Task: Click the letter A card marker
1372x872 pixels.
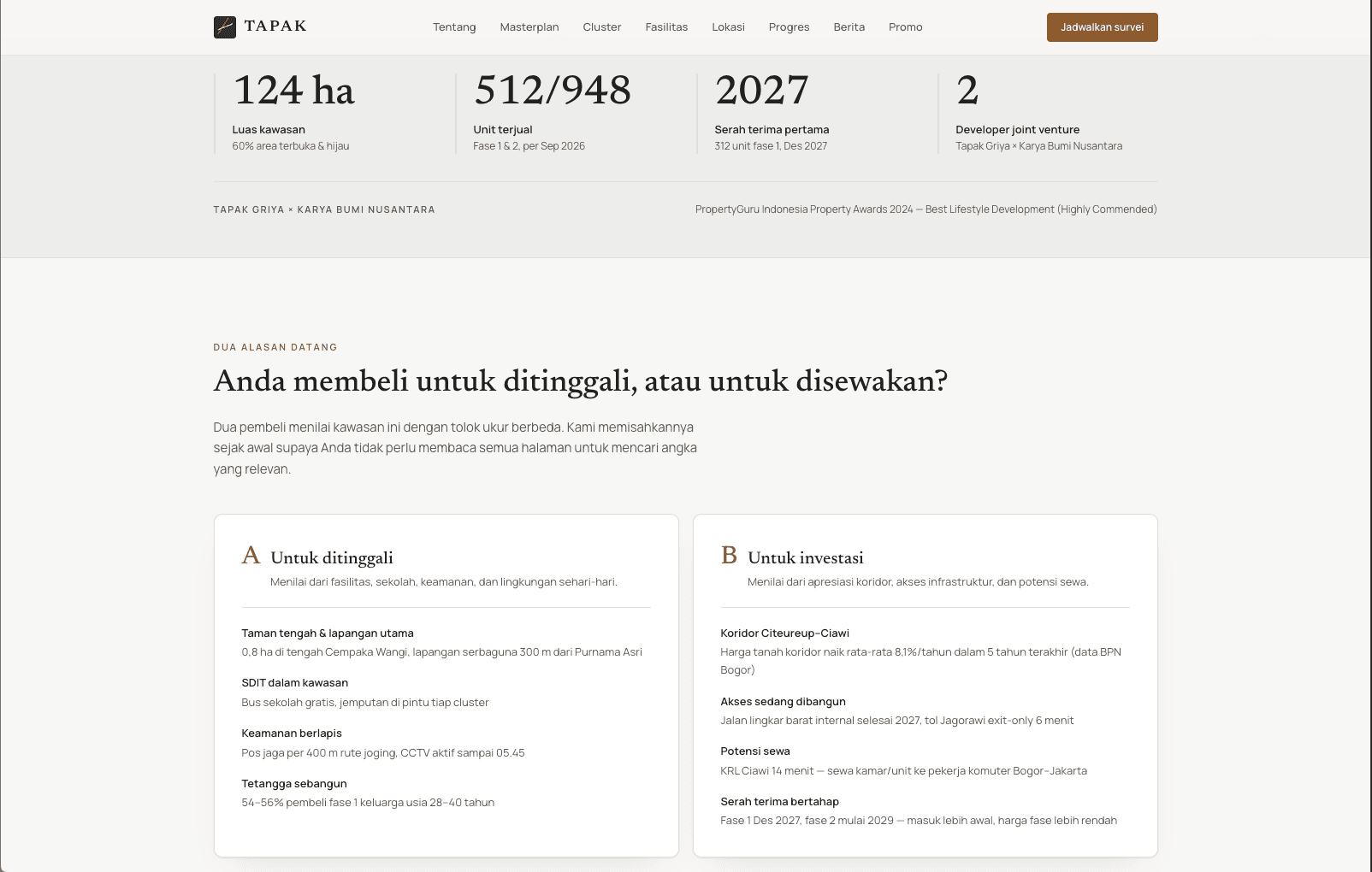Action: point(251,556)
